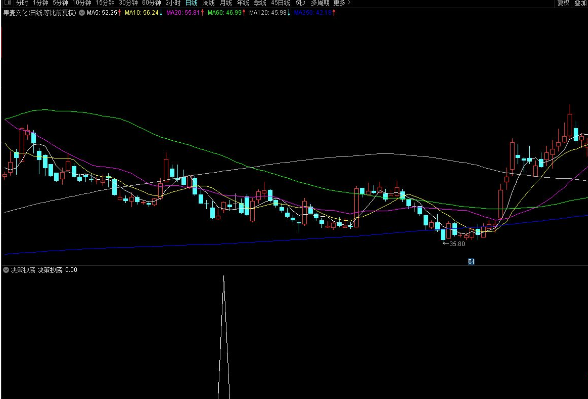
Task: Switch to the highlighted 日线 daily tab
Action: tap(191, 3)
